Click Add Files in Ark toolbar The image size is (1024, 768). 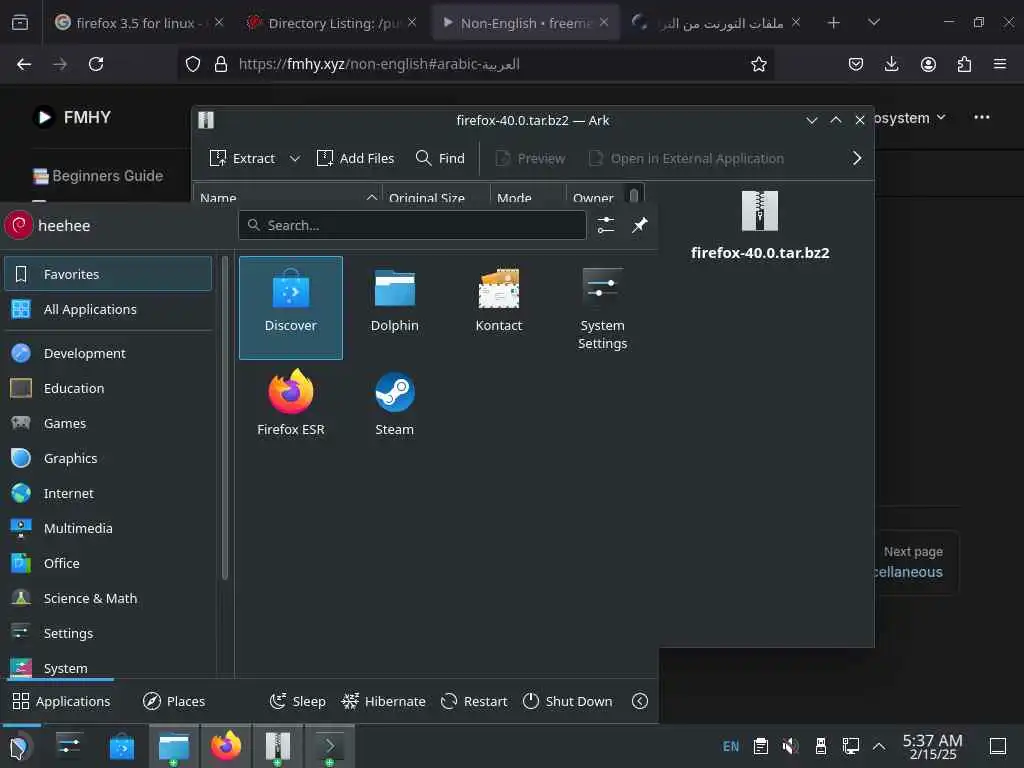[355, 158]
